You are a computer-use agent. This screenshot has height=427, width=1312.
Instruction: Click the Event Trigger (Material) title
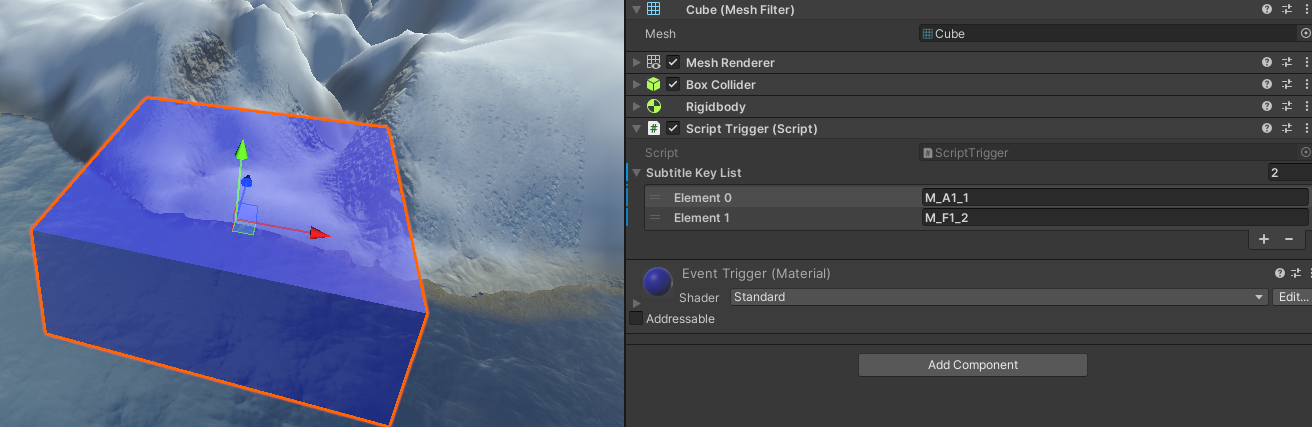(x=756, y=273)
